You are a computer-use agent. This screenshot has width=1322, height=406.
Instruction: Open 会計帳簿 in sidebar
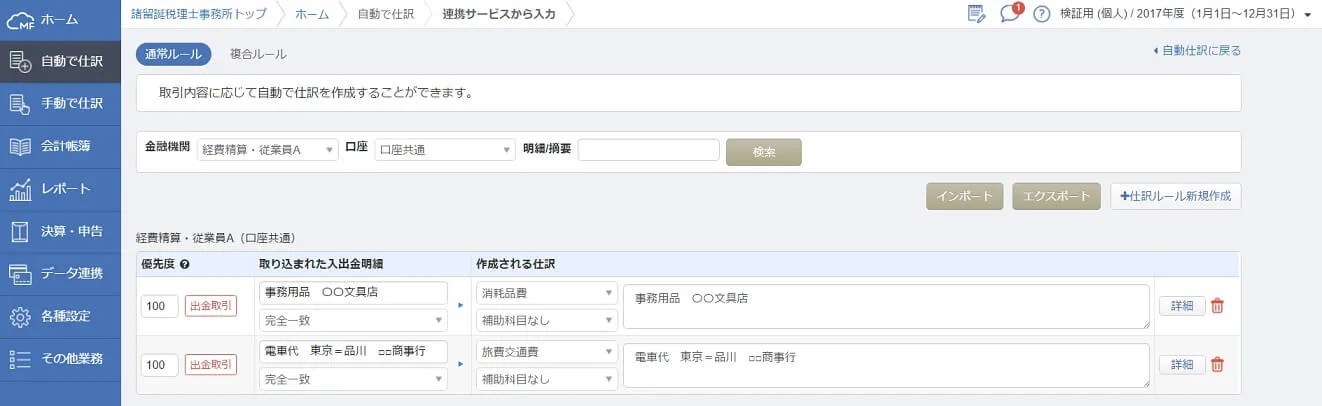(x=60, y=146)
